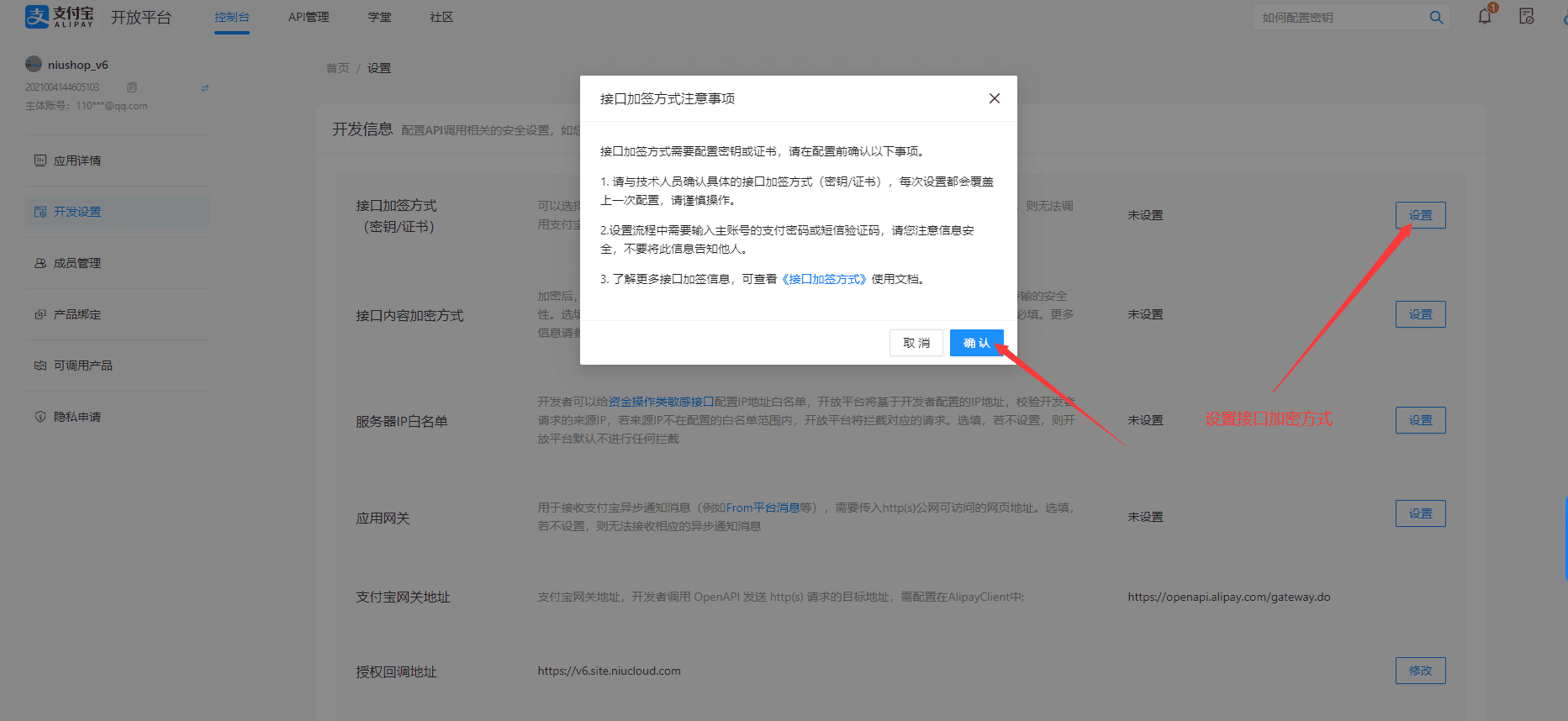Select 成员管理 in the sidebar

click(x=77, y=263)
